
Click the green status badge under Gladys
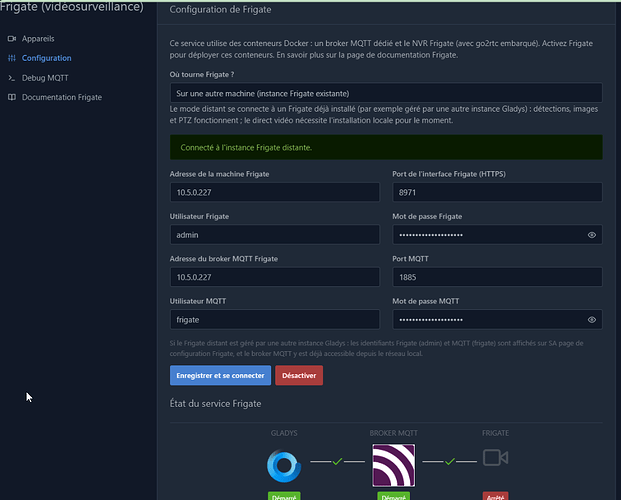click(x=284, y=496)
